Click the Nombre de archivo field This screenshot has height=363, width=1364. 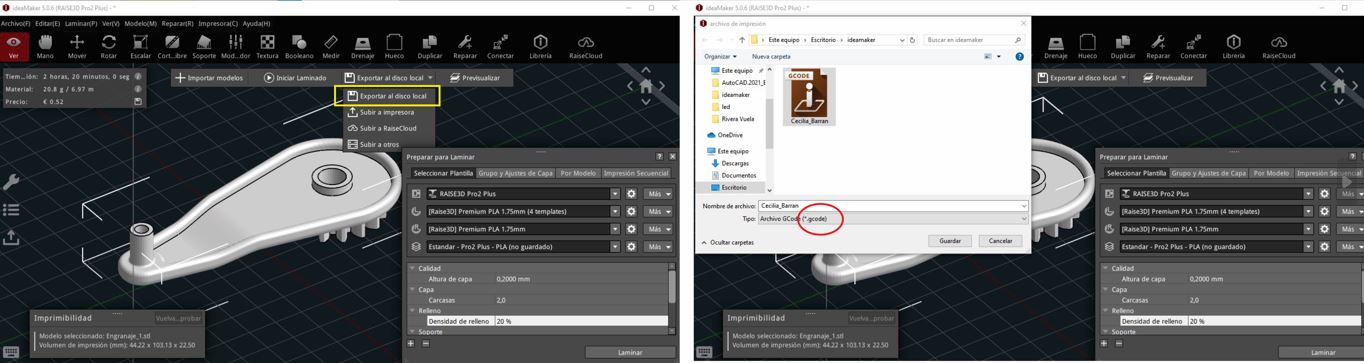pyautogui.click(x=892, y=206)
